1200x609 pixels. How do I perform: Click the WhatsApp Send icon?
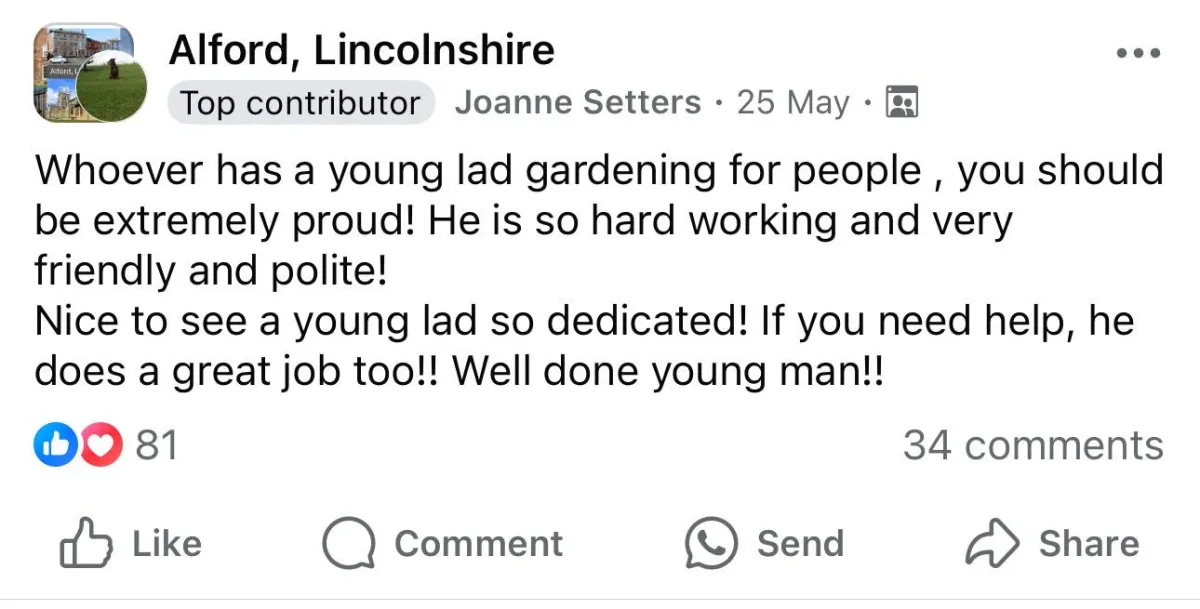point(710,544)
